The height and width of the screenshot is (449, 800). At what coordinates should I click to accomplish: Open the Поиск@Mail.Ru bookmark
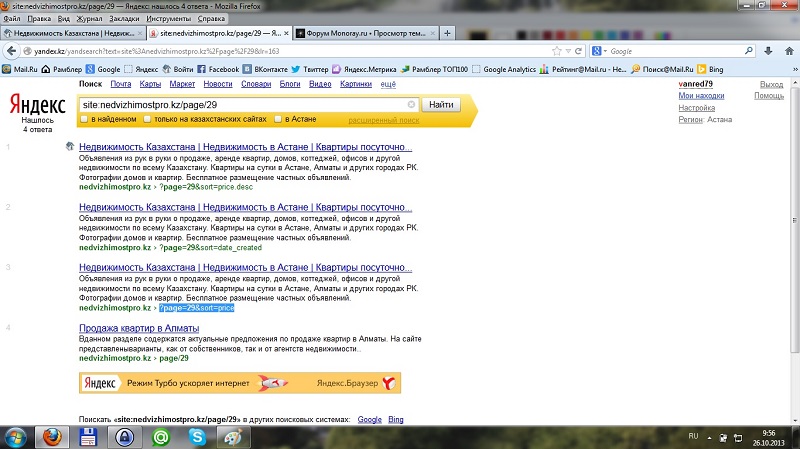coord(662,69)
